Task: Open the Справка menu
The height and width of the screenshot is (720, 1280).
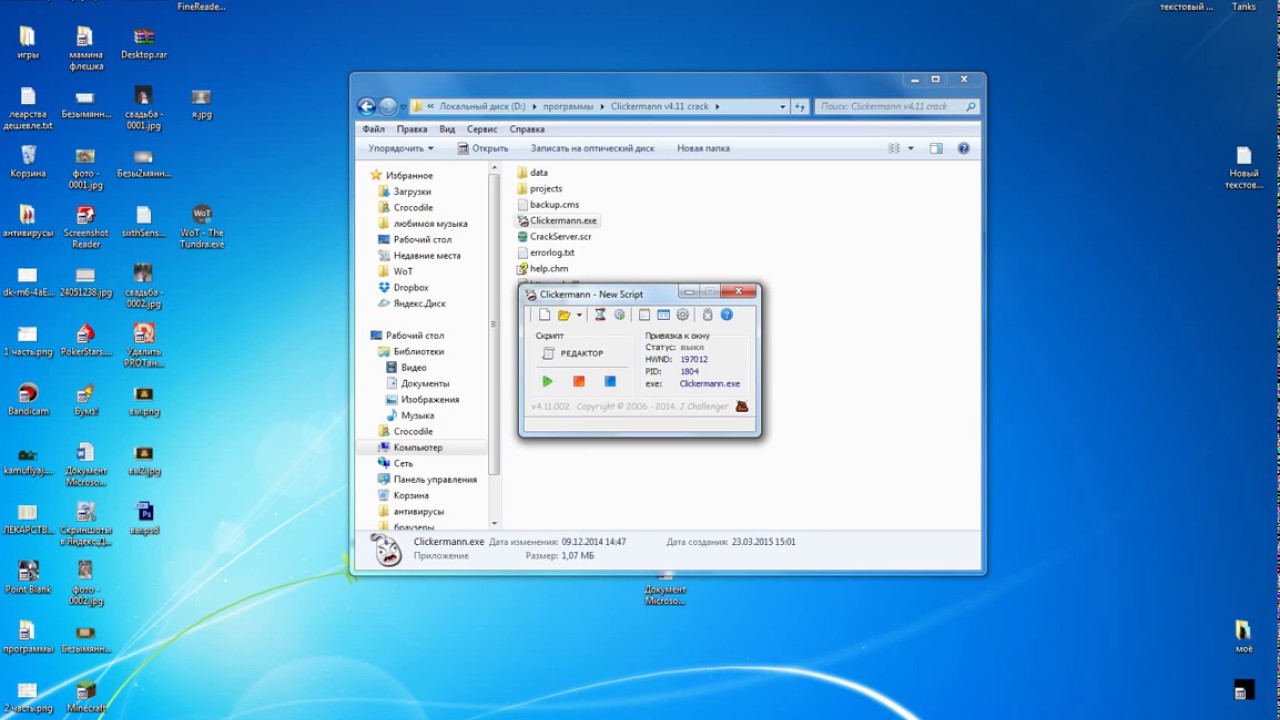Action: [x=527, y=129]
